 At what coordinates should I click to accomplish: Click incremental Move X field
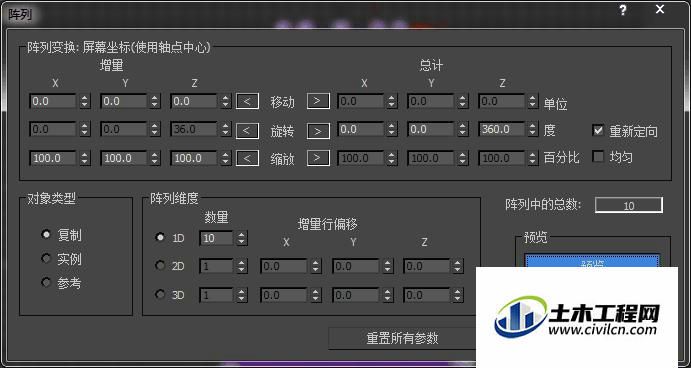pos(53,101)
